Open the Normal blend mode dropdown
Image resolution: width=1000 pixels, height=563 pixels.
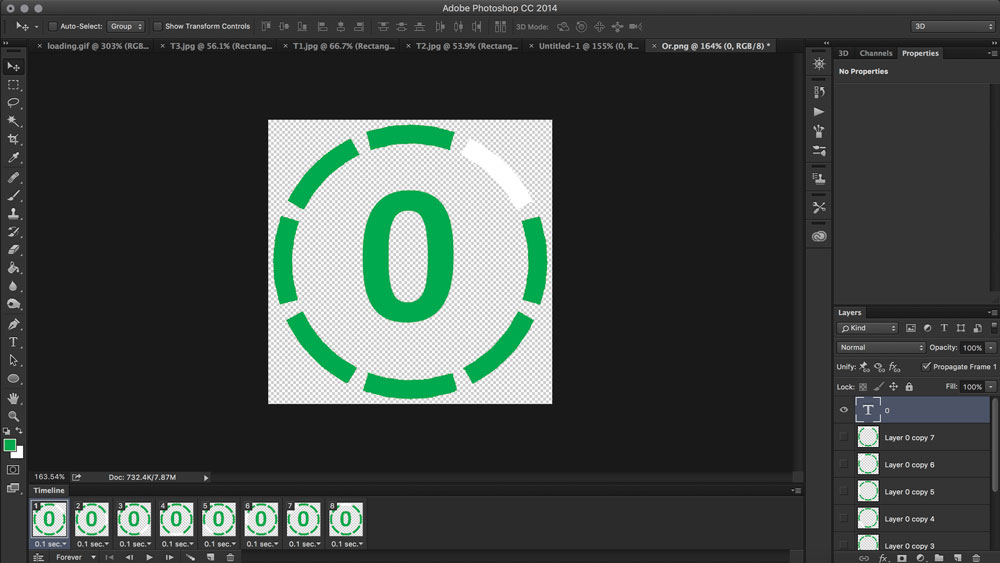pyautogui.click(x=881, y=348)
